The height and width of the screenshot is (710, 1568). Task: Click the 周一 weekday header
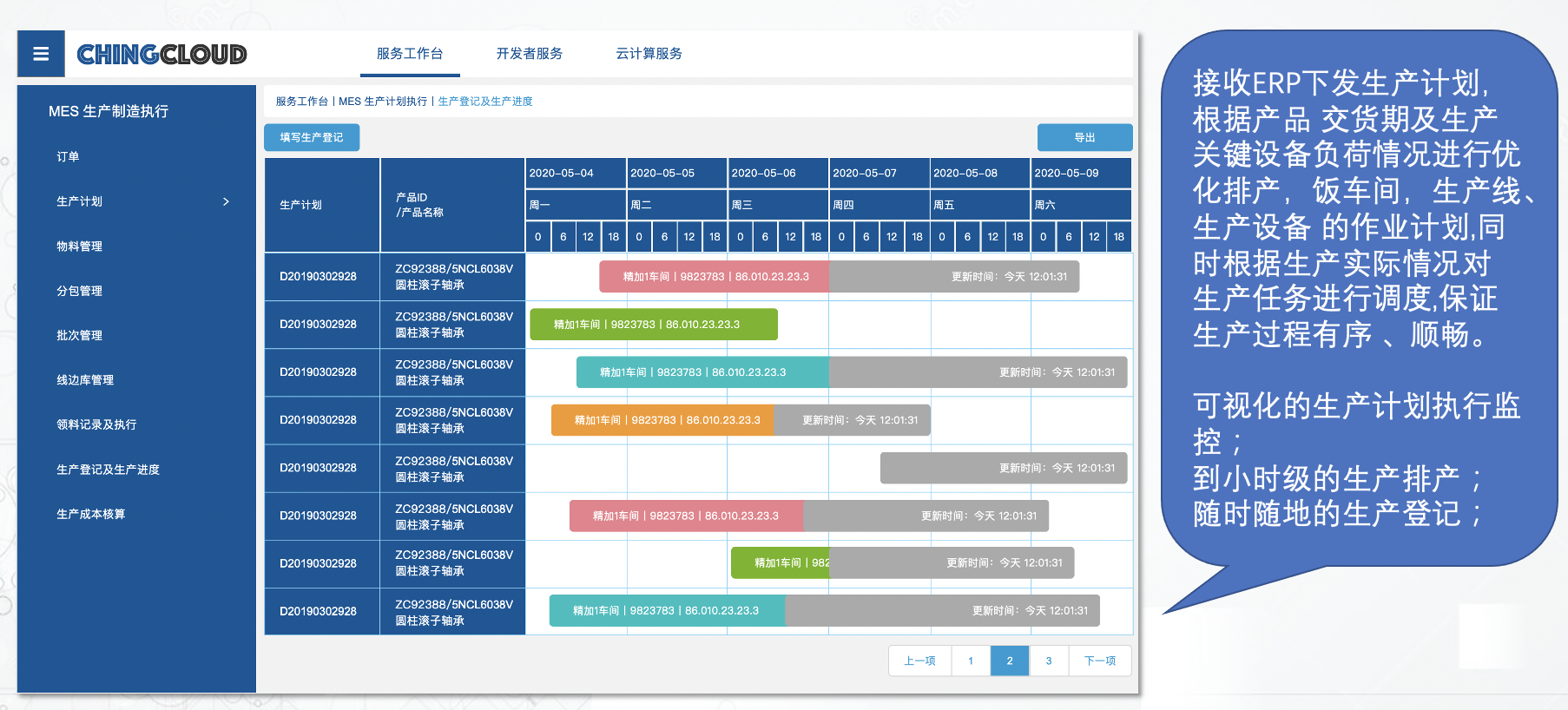tap(576, 205)
